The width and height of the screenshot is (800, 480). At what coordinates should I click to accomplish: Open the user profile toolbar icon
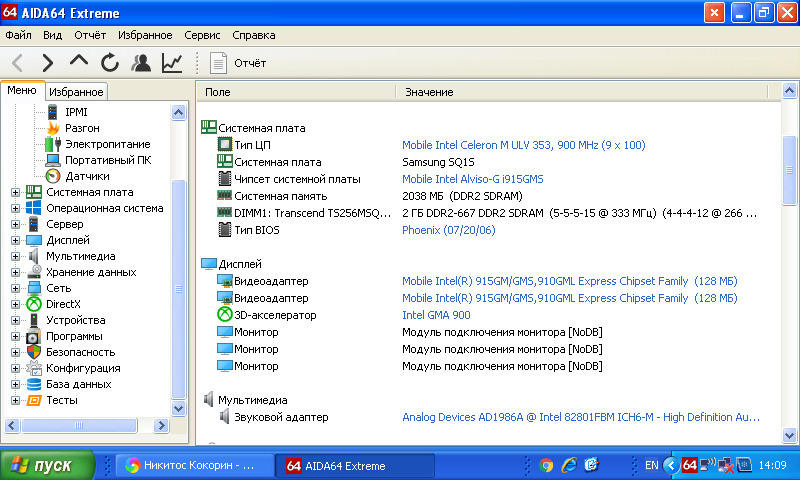[x=141, y=63]
